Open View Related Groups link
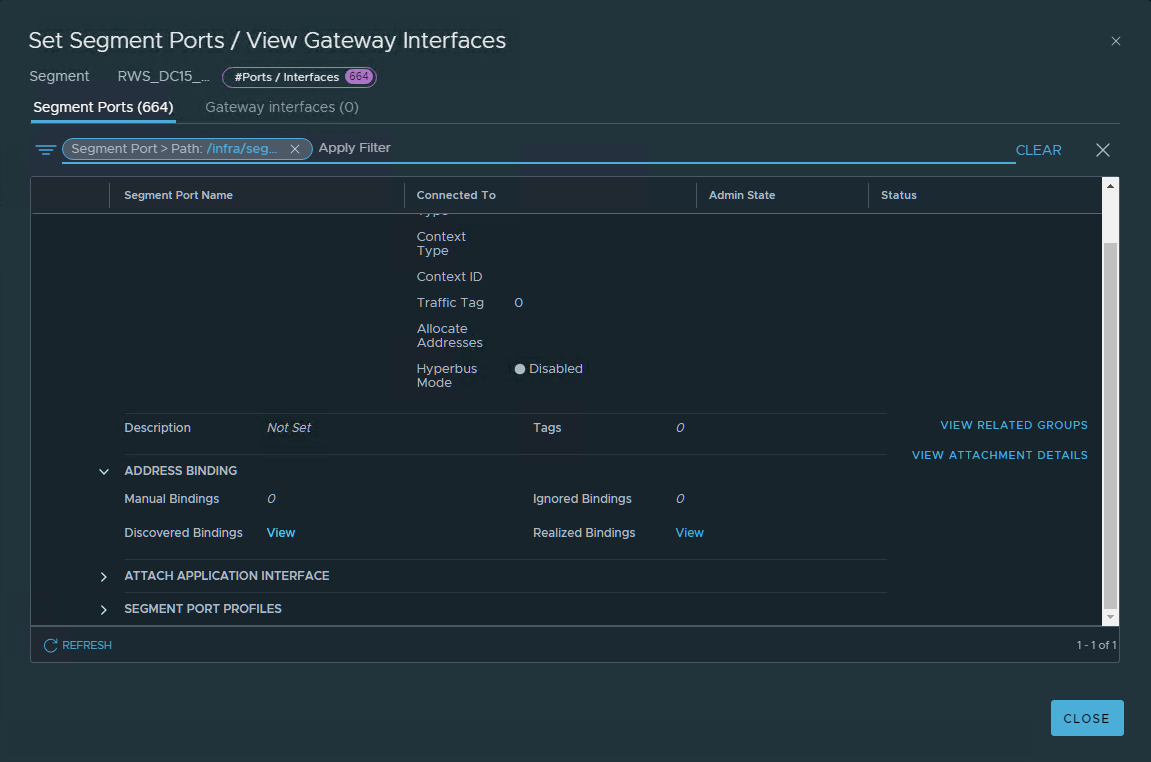 (1014, 425)
